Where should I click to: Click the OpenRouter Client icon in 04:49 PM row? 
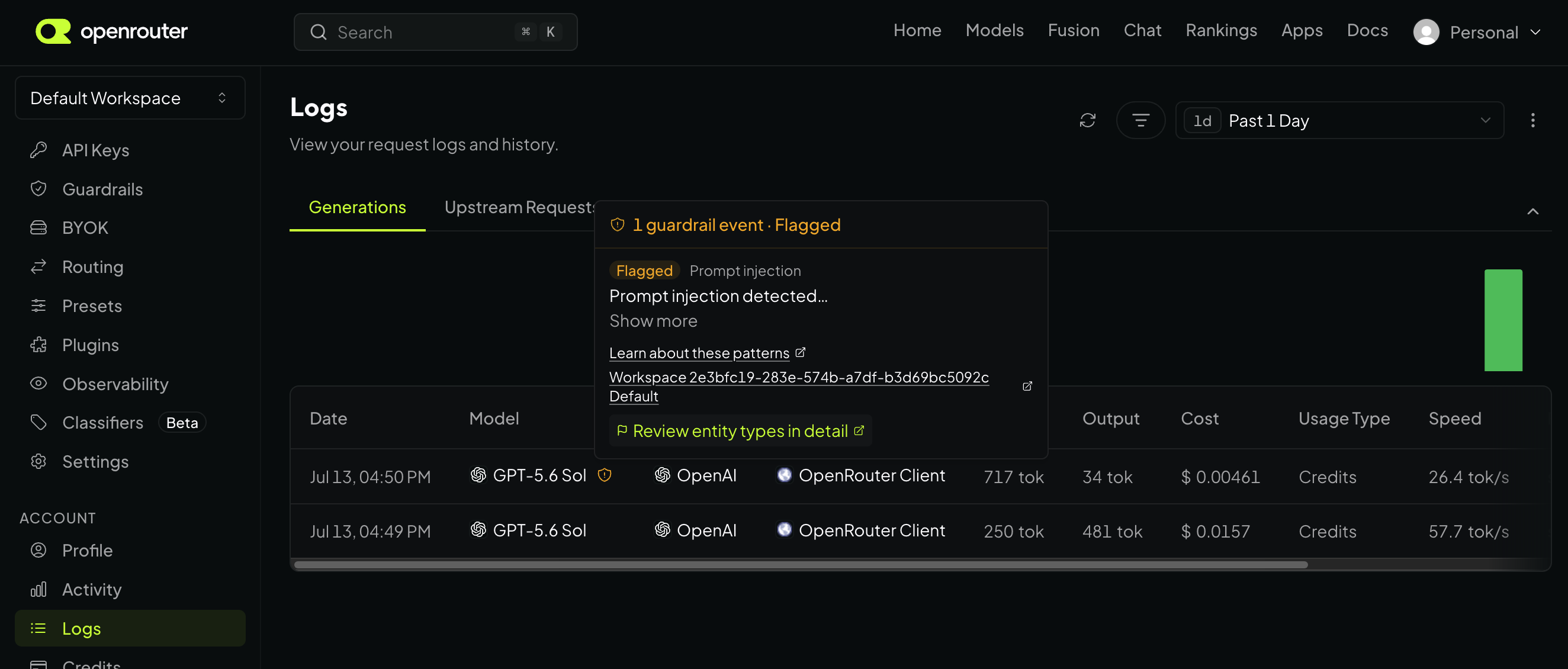click(x=784, y=530)
